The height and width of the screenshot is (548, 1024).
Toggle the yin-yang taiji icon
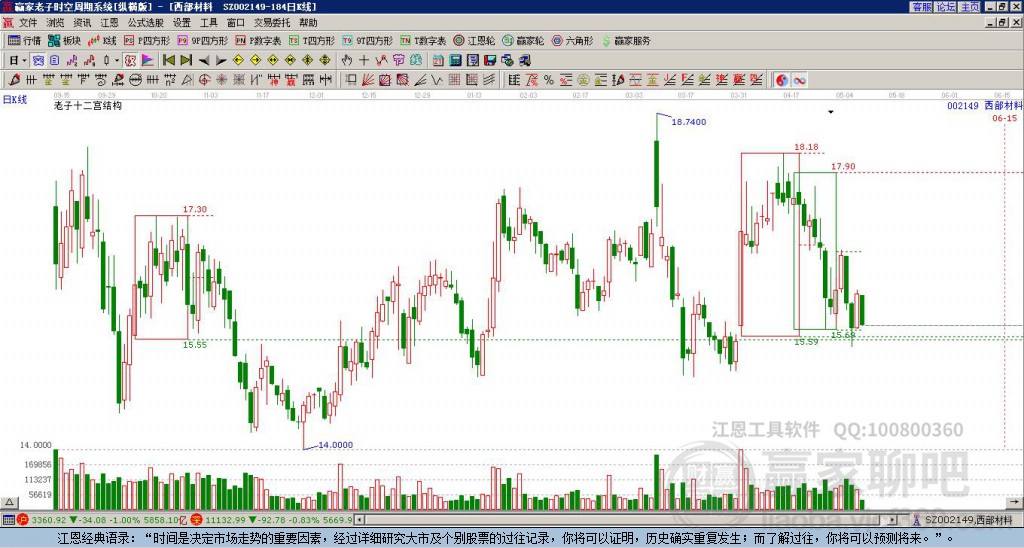pos(782,80)
